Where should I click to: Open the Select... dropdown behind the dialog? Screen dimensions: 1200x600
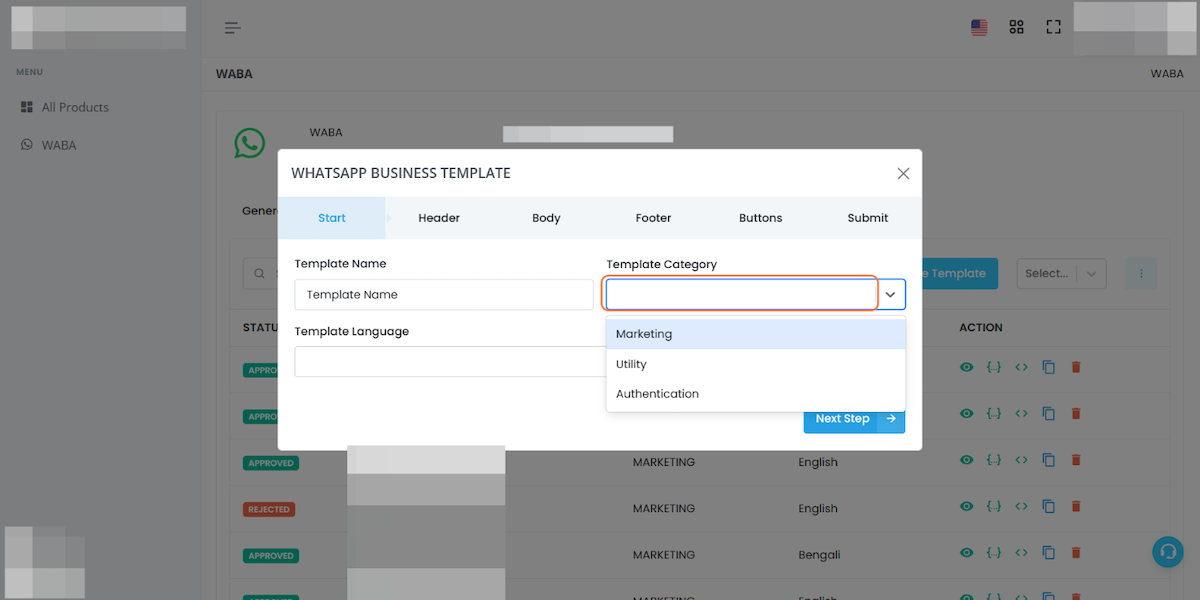(1061, 273)
